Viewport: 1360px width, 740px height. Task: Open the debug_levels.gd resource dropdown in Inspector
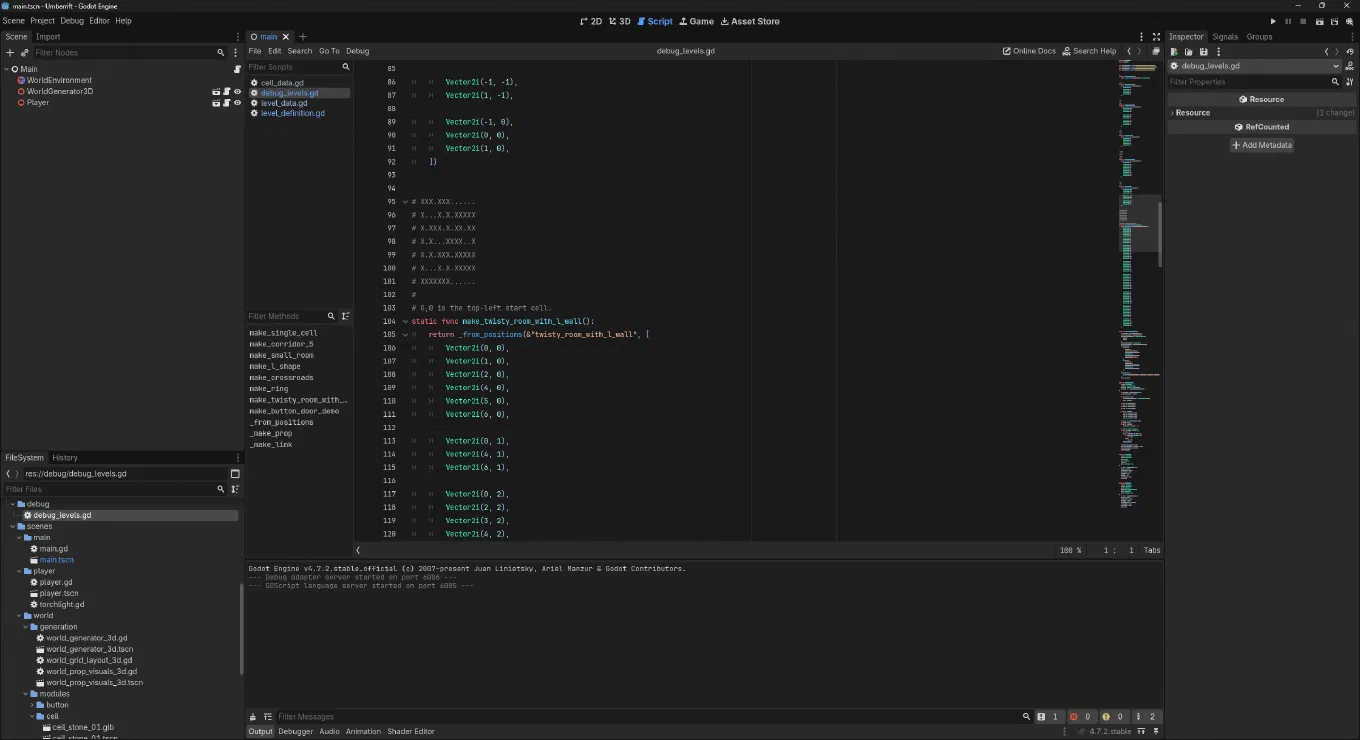(1255, 66)
